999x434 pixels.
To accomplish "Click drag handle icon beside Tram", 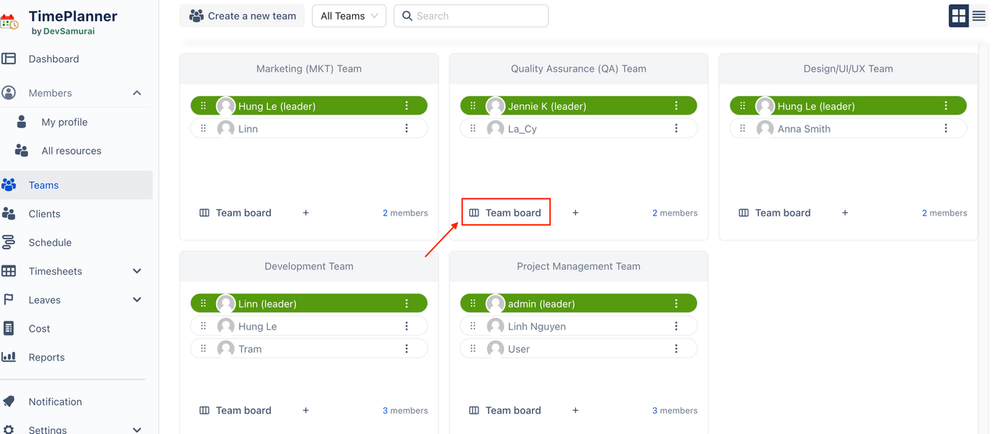I will pyautogui.click(x=203, y=349).
